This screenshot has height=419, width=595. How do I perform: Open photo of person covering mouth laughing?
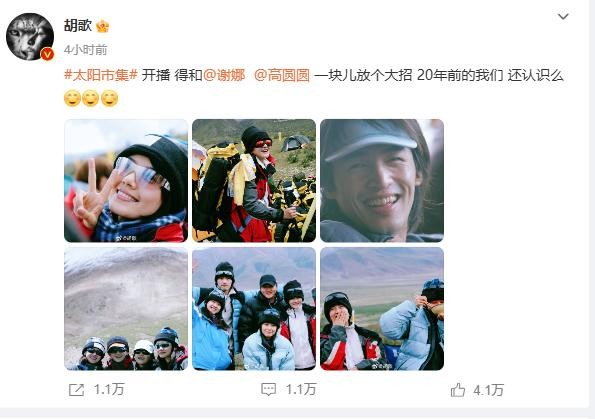[x=382, y=309]
